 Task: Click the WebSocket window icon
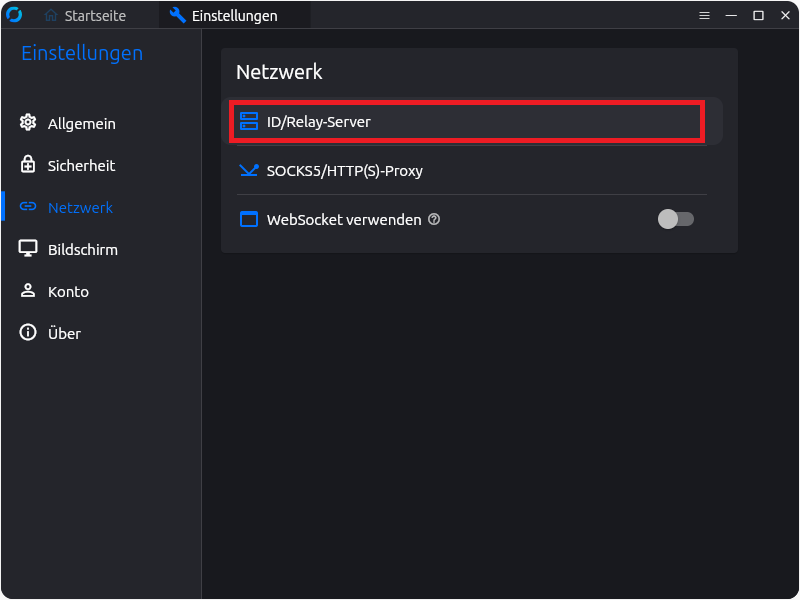[249, 219]
